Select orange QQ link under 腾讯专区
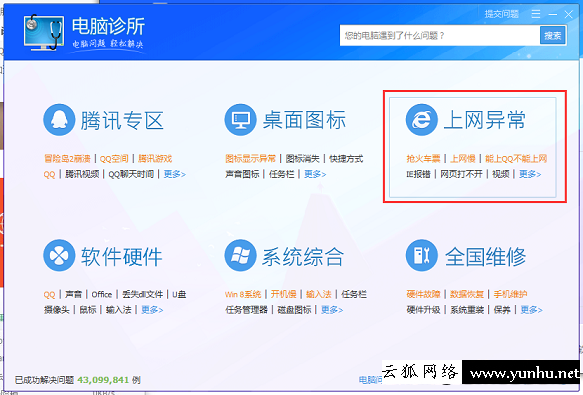The image size is (583, 395). pyautogui.click(x=49, y=174)
